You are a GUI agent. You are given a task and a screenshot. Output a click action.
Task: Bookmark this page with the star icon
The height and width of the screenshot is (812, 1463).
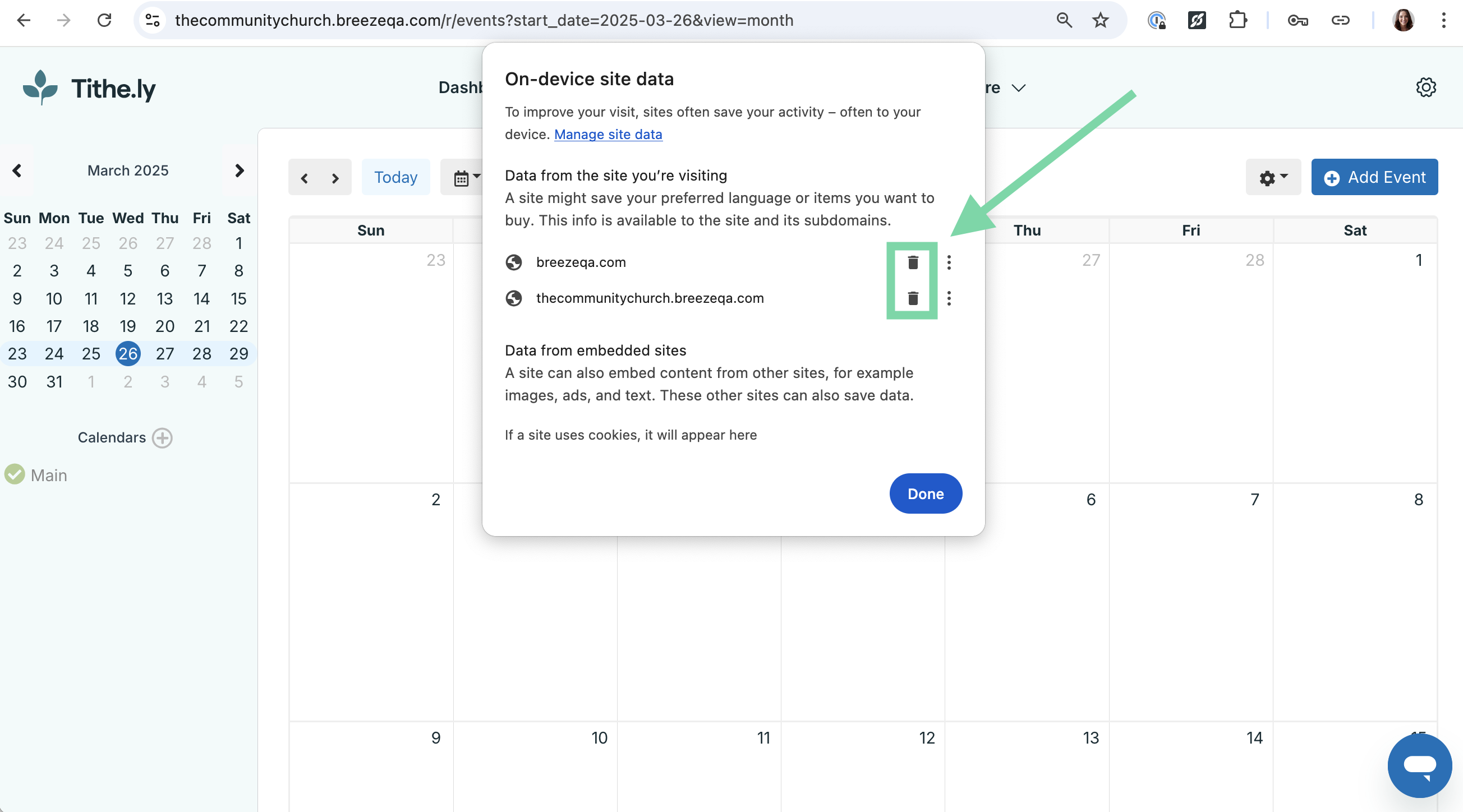tap(1101, 20)
